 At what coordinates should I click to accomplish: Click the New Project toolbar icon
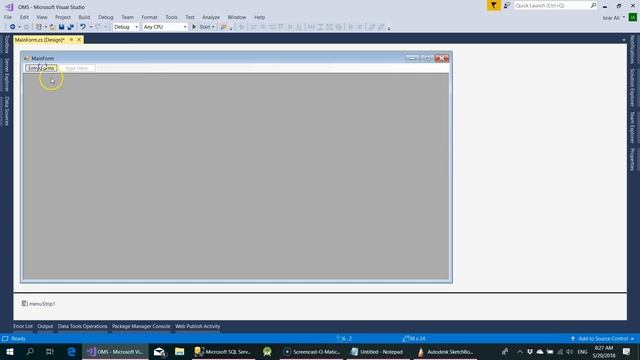coord(39,27)
